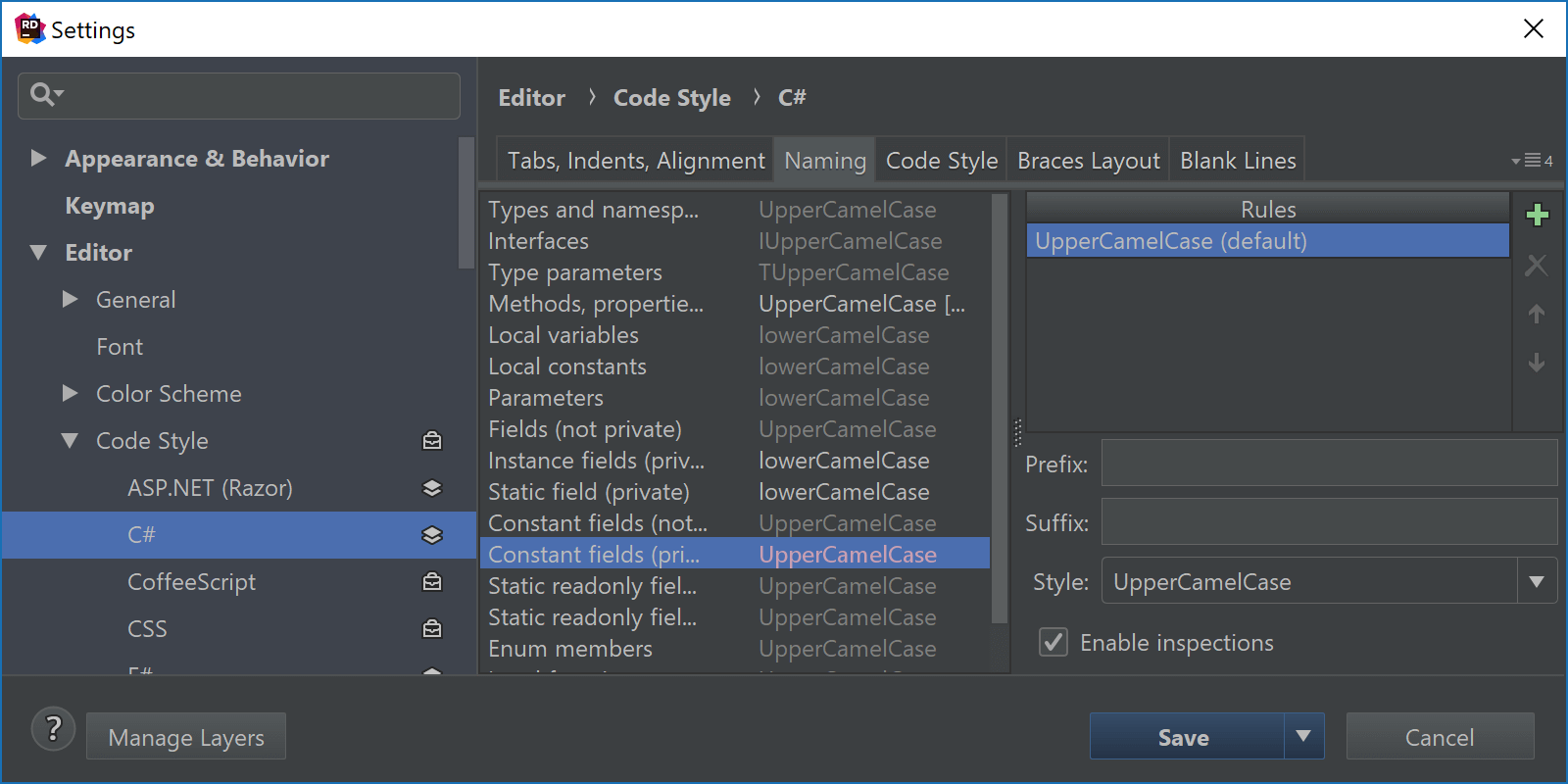1568x784 pixels.
Task: Switch to Braces Layout tab
Action: coord(1089,161)
